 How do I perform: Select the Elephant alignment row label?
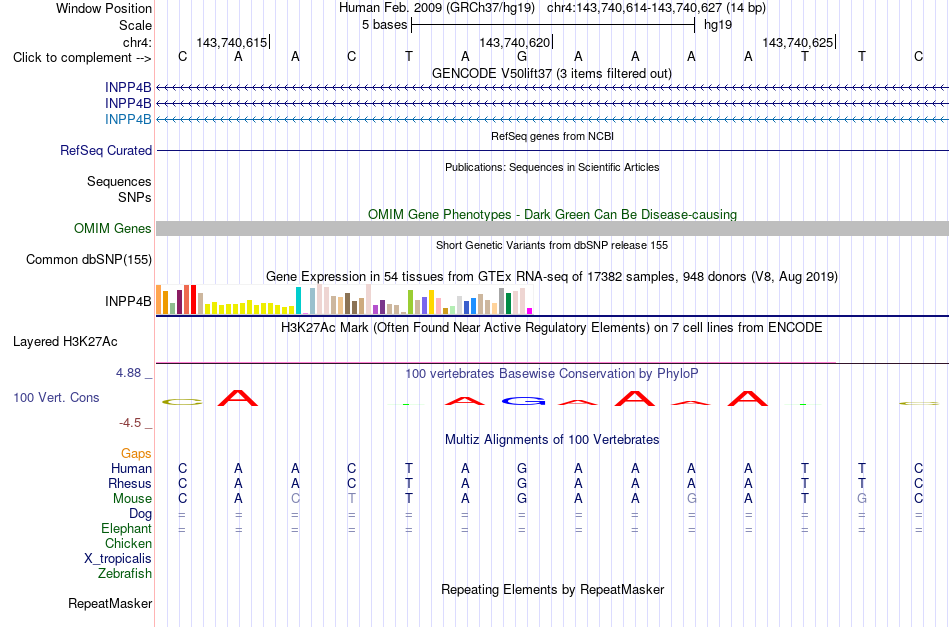click(x=127, y=529)
